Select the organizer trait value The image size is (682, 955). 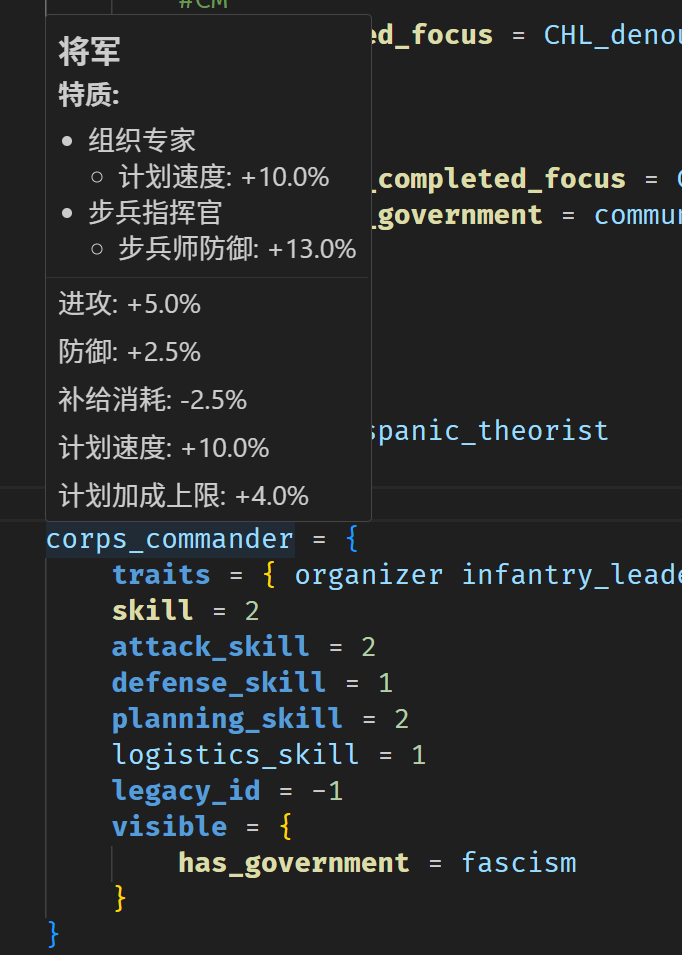(x=369, y=575)
